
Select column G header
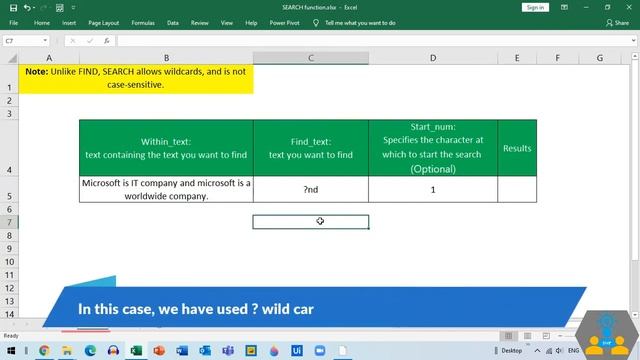pyautogui.click(x=600, y=58)
